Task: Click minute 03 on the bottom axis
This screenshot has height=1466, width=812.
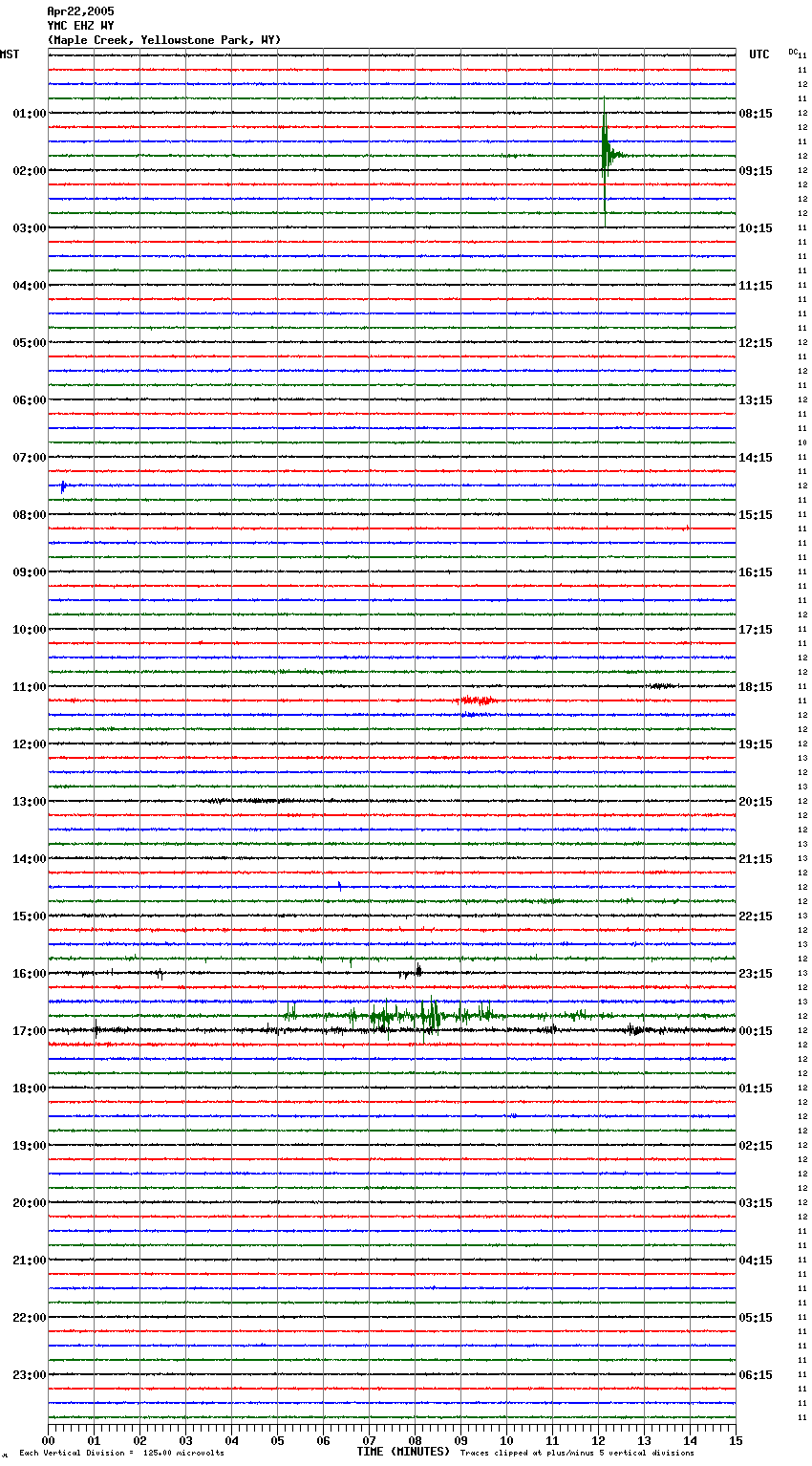Action: (185, 1440)
